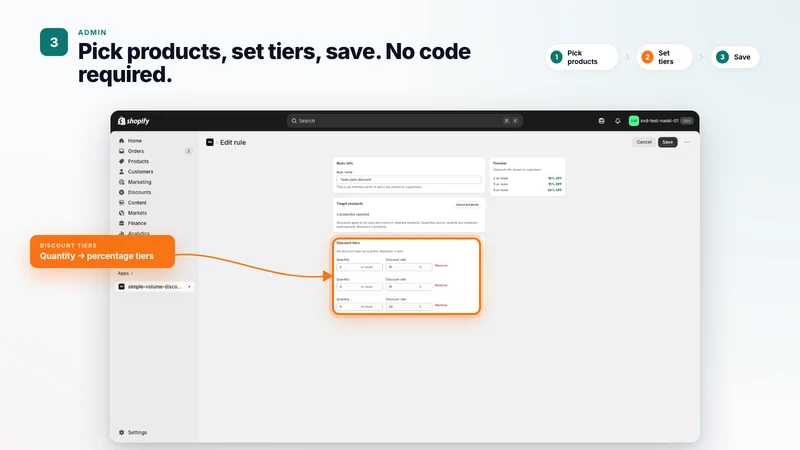The image size is (800, 450).
Task: Click the rule name input field
Action: 409,180
